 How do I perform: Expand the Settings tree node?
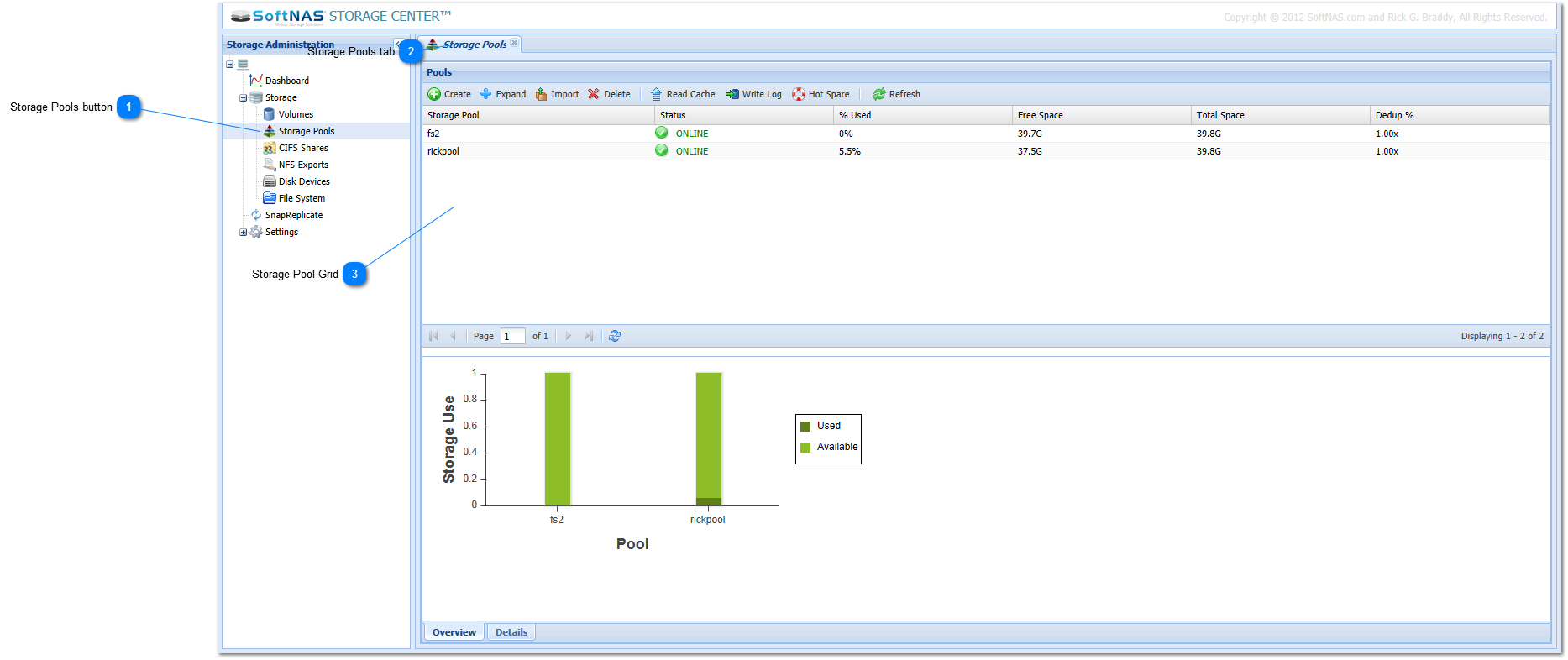tap(244, 232)
